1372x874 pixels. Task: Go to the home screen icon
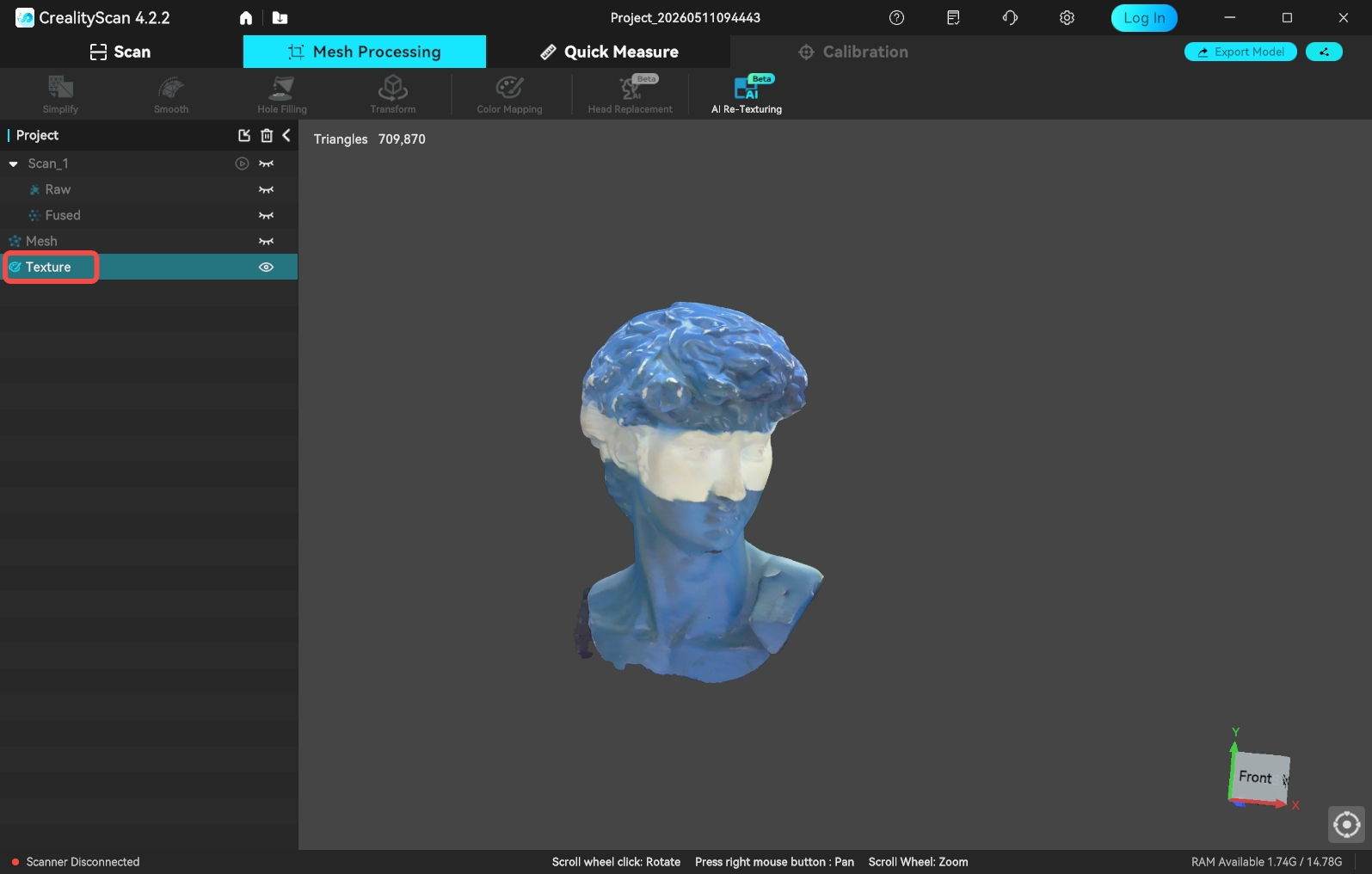click(x=246, y=18)
